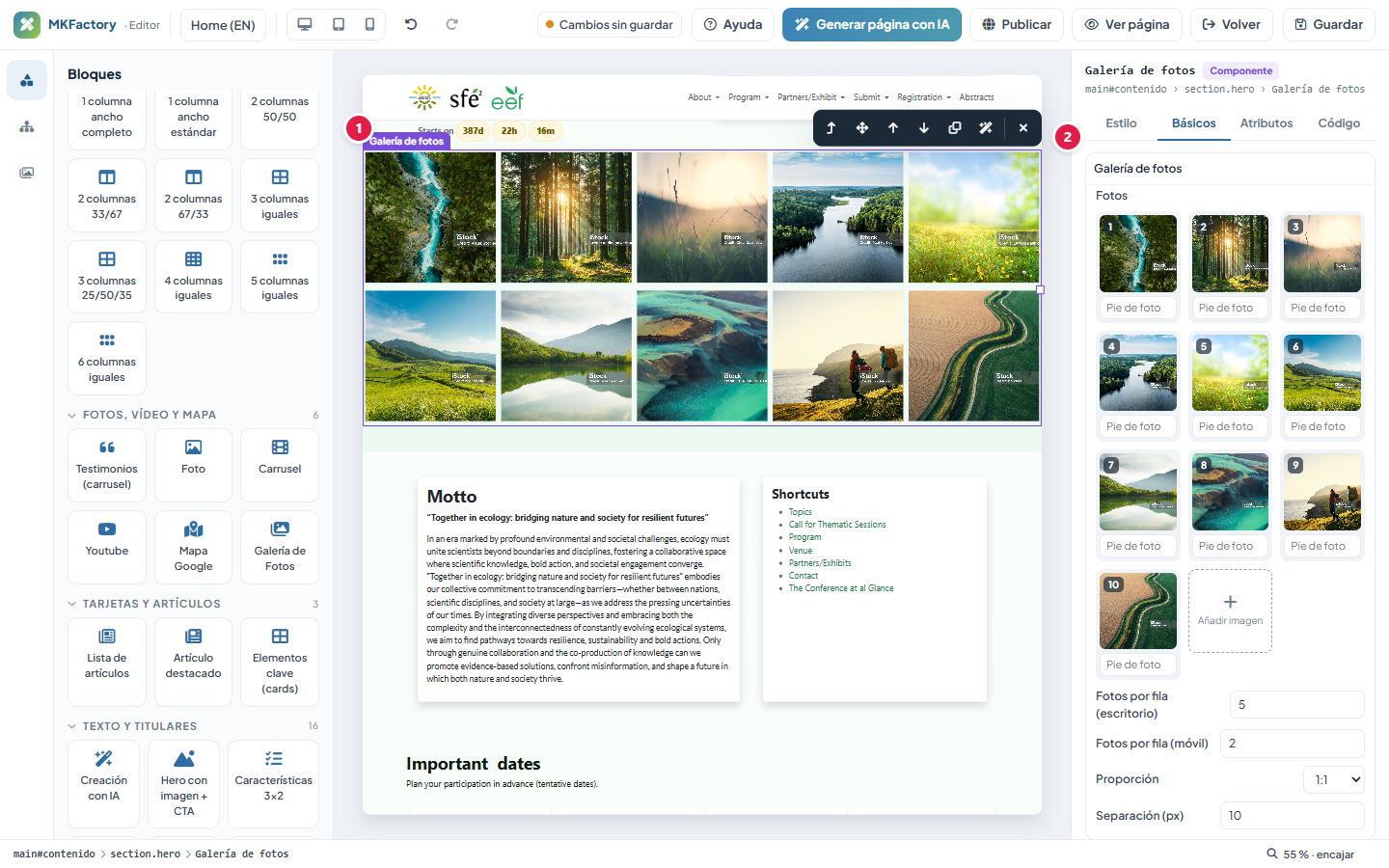Open the Program menu in page preview

pos(749,97)
